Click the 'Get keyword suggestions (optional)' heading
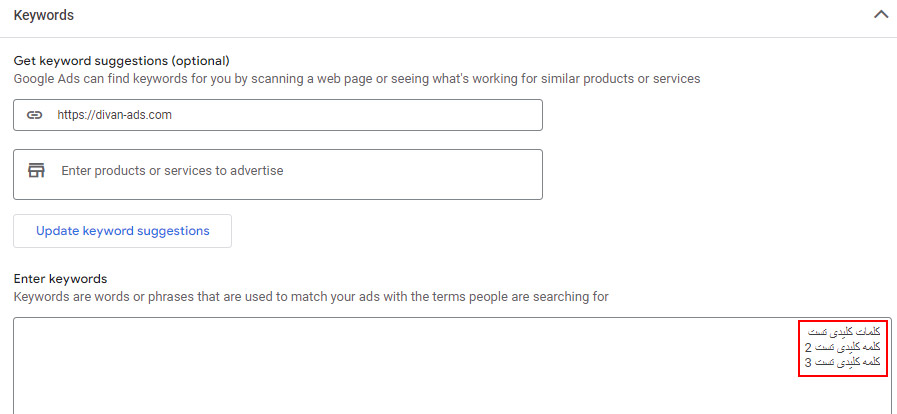The height and width of the screenshot is (414, 897). point(121,61)
